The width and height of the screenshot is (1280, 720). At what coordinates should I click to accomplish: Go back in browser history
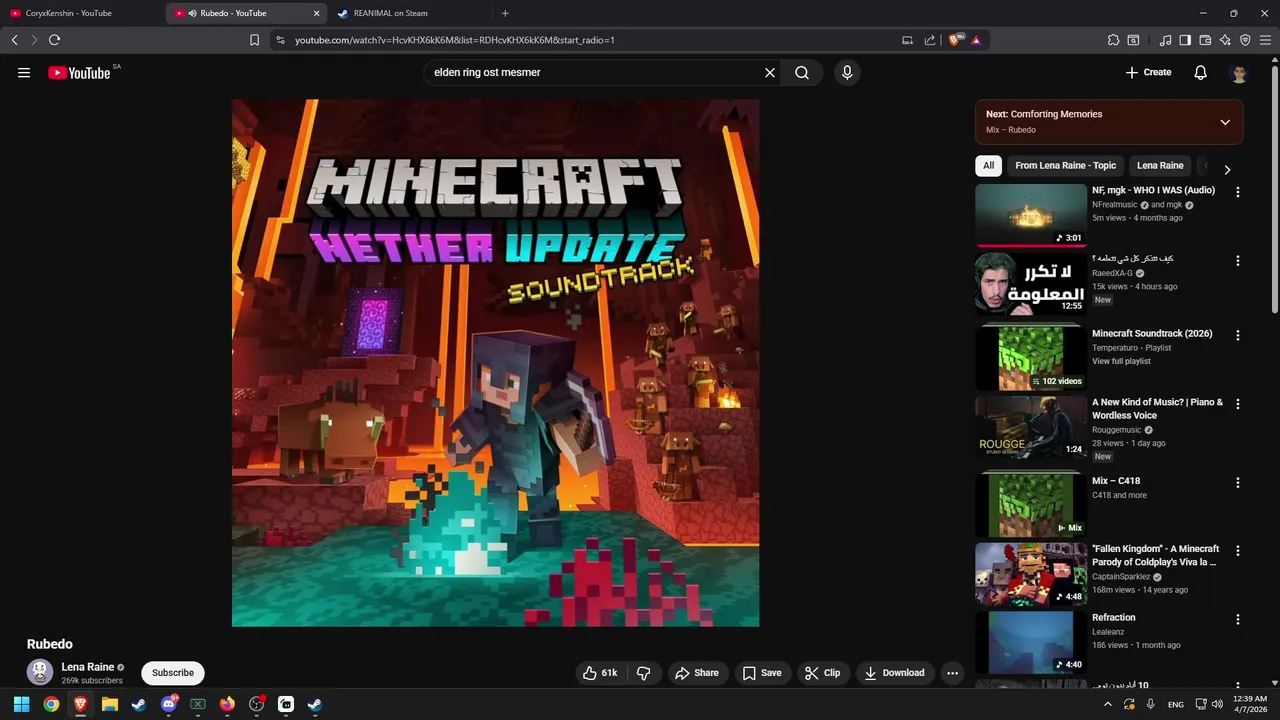[14, 40]
